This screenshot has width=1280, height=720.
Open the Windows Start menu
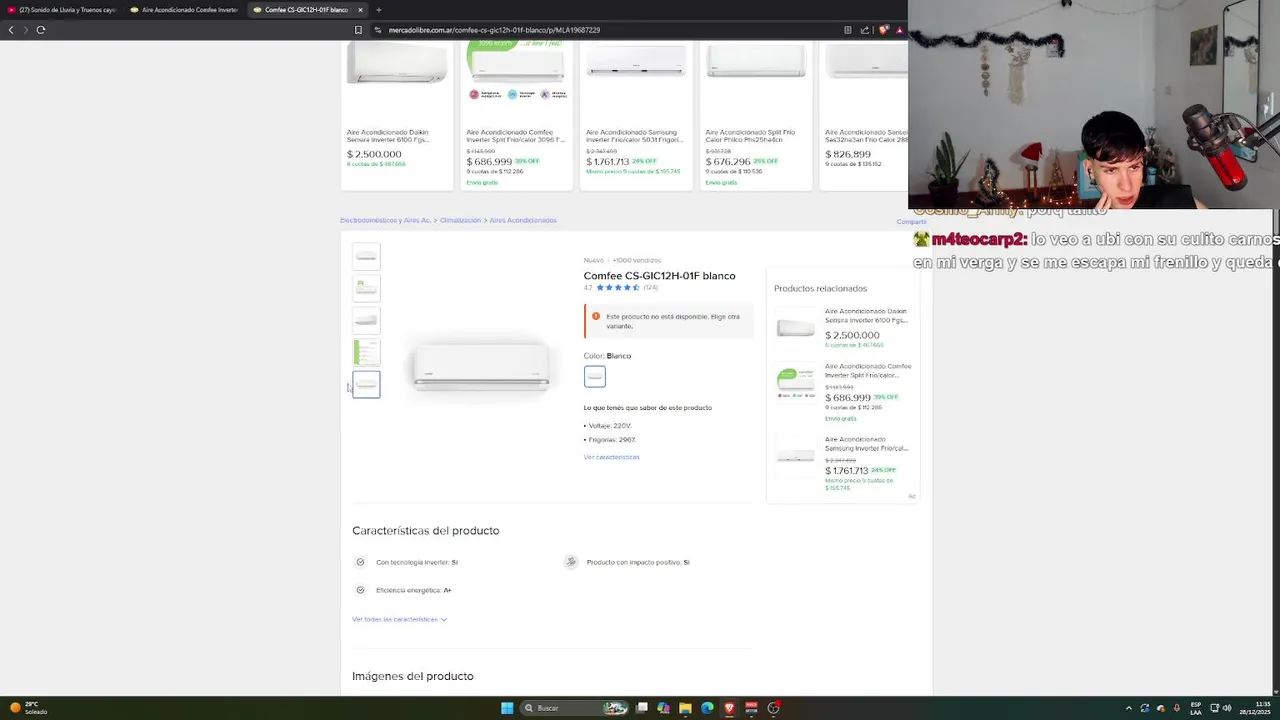pyautogui.click(x=507, y=708)
